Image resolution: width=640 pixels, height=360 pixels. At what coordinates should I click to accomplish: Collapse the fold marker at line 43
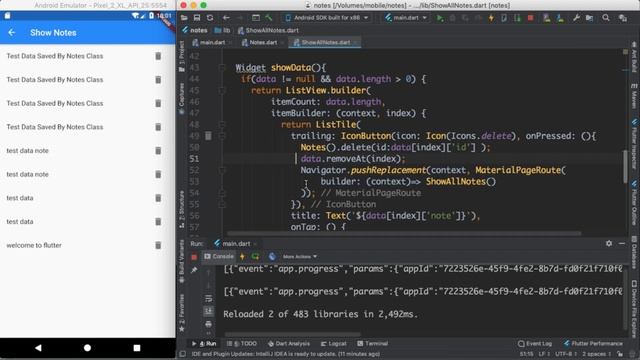[x=222, y=68]
